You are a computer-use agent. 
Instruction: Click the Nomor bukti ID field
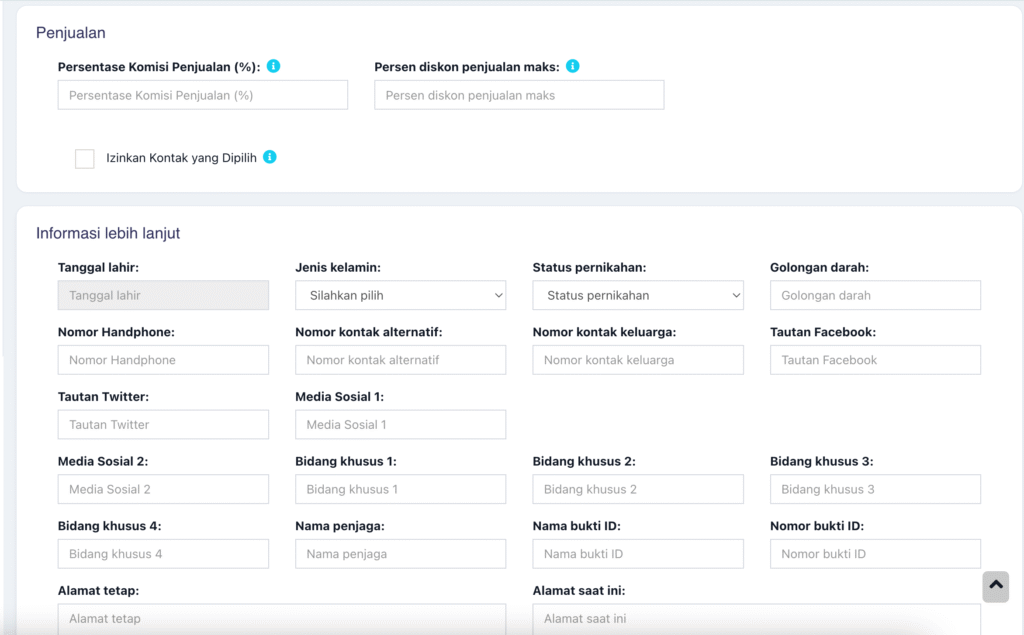[875, 554]
